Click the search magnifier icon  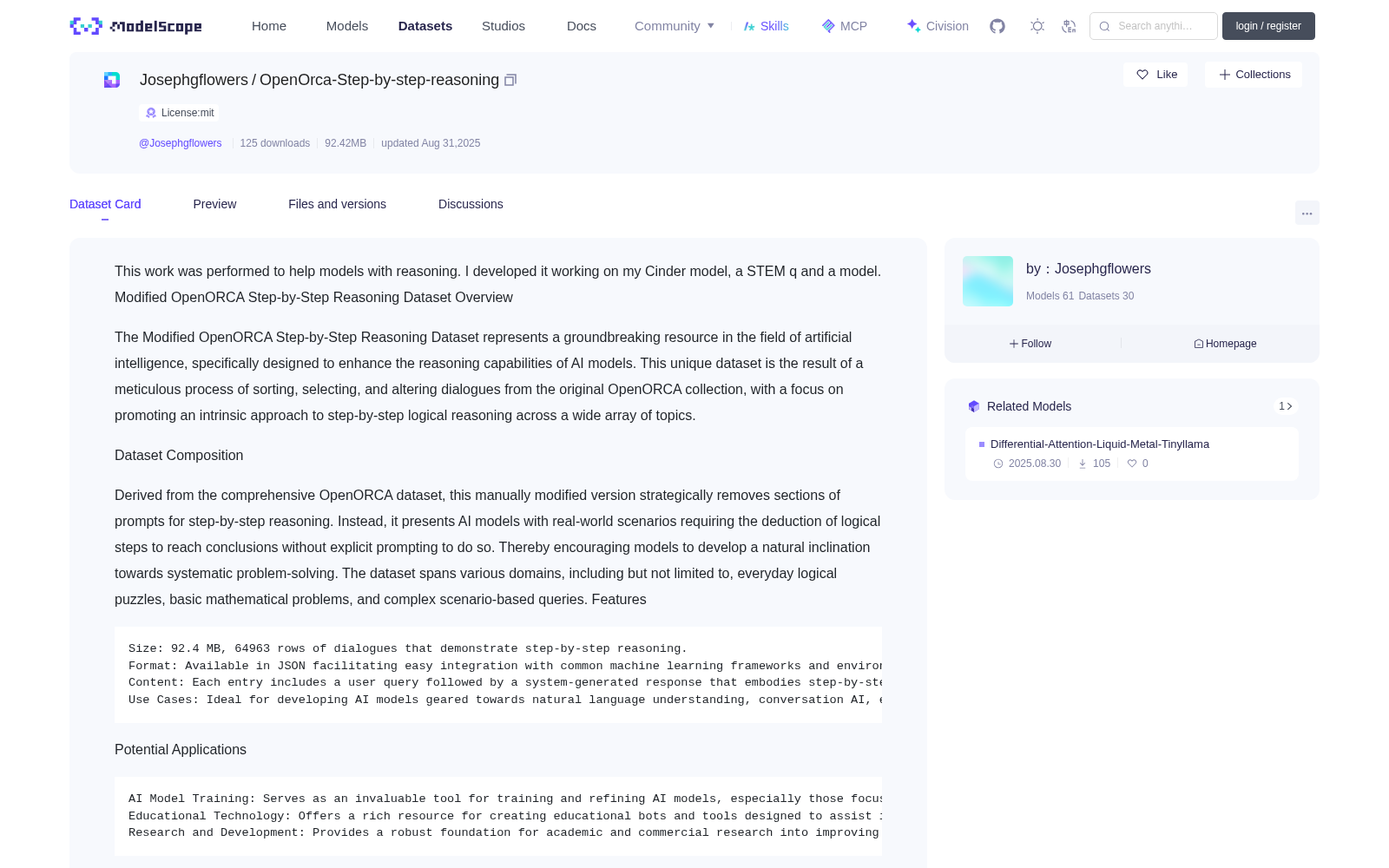(x=1104, y=26)
